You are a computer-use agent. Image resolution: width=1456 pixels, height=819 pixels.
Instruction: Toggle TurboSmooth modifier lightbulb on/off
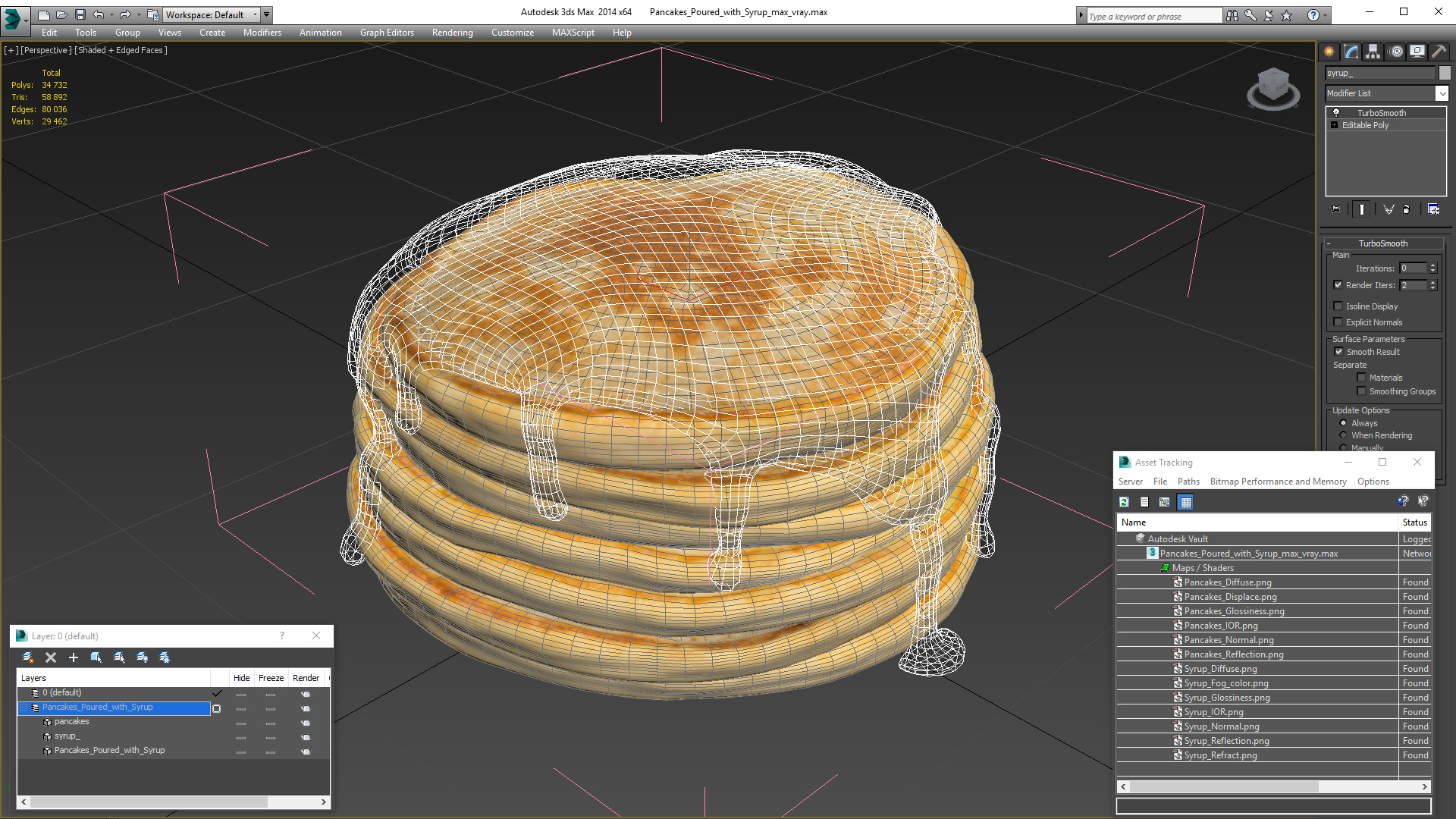pyautogui.click(x=1336, y=112)
